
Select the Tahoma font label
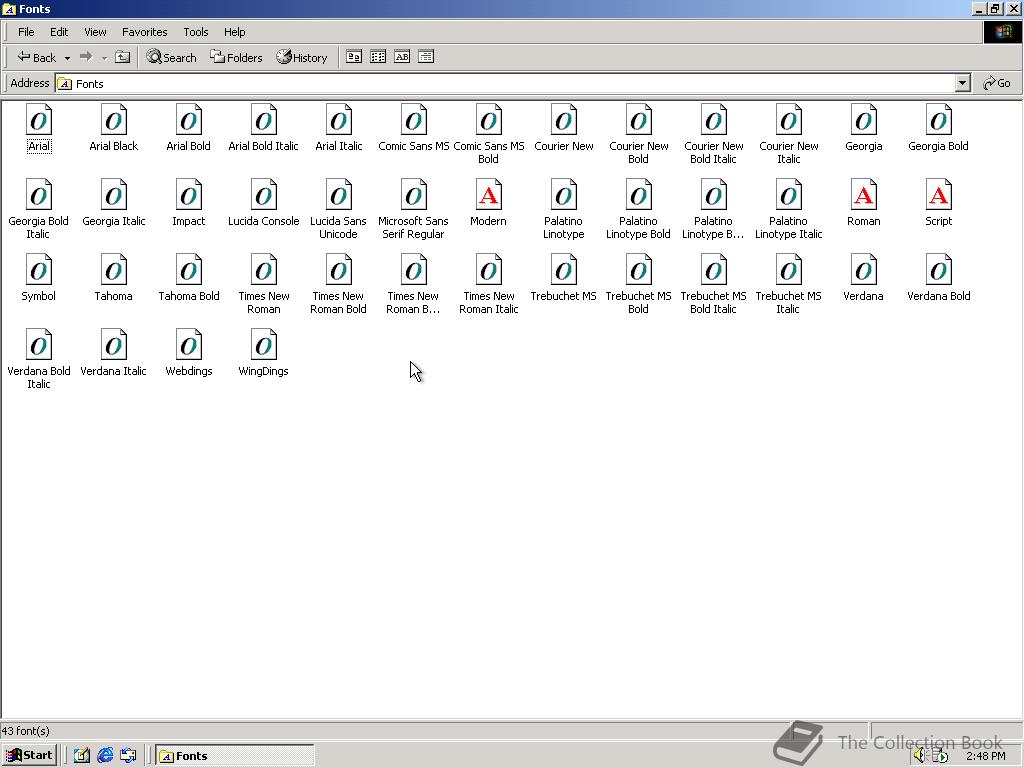[114, 296]
